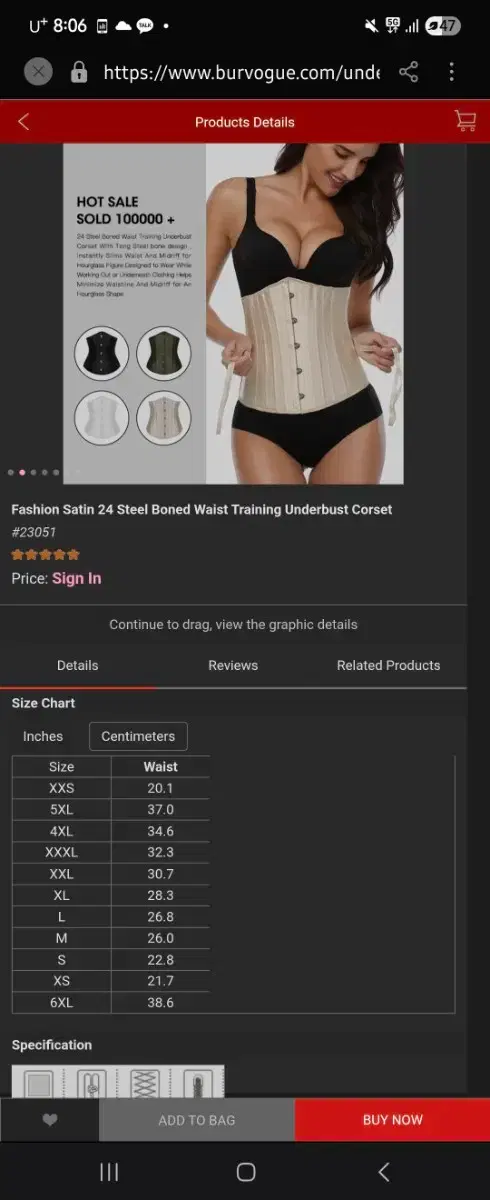The height and width of the screenshot is (1200, 490).
Task: Tap the lock icon beside the URL
Action: [79, 72]
